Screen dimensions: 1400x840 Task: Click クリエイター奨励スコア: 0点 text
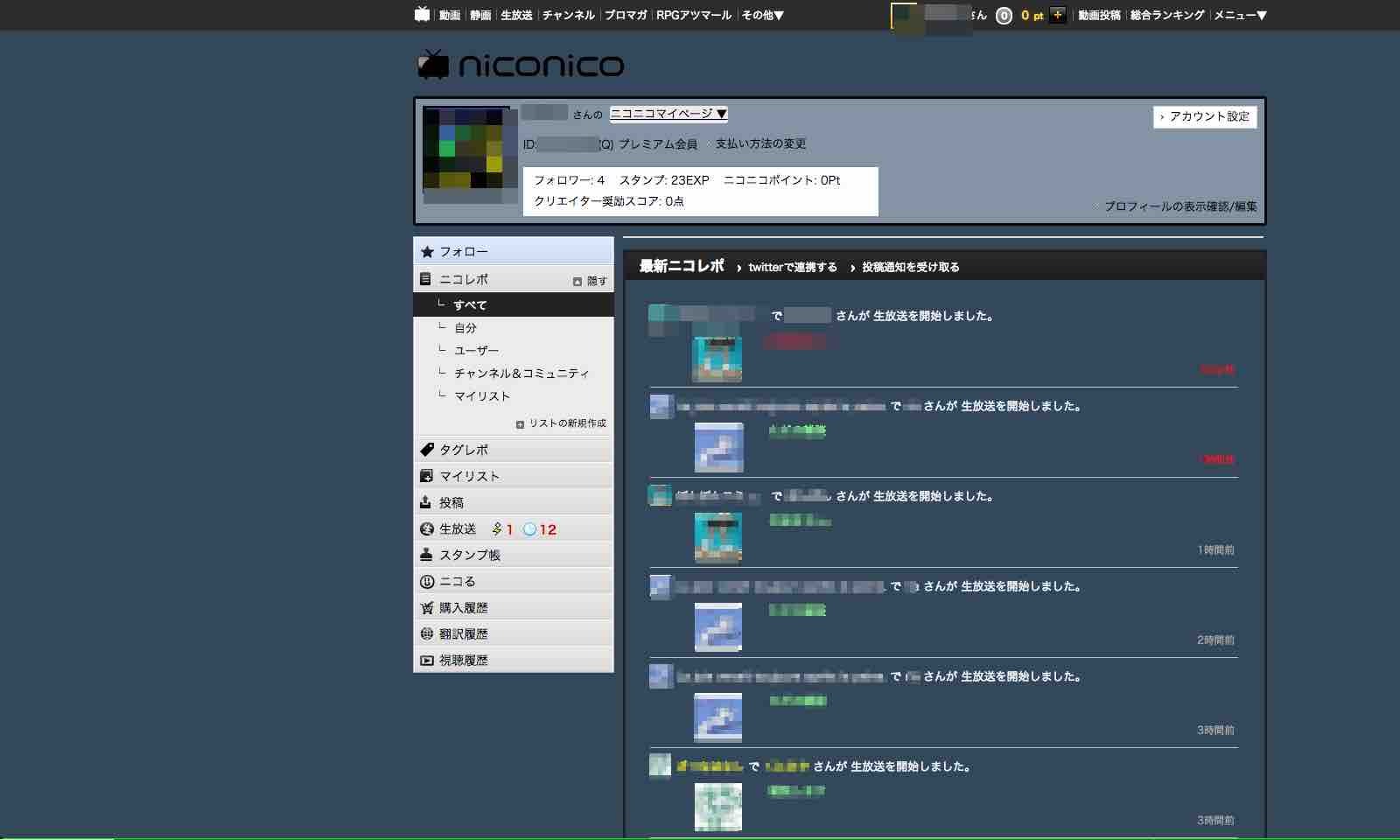click(609, 201)
